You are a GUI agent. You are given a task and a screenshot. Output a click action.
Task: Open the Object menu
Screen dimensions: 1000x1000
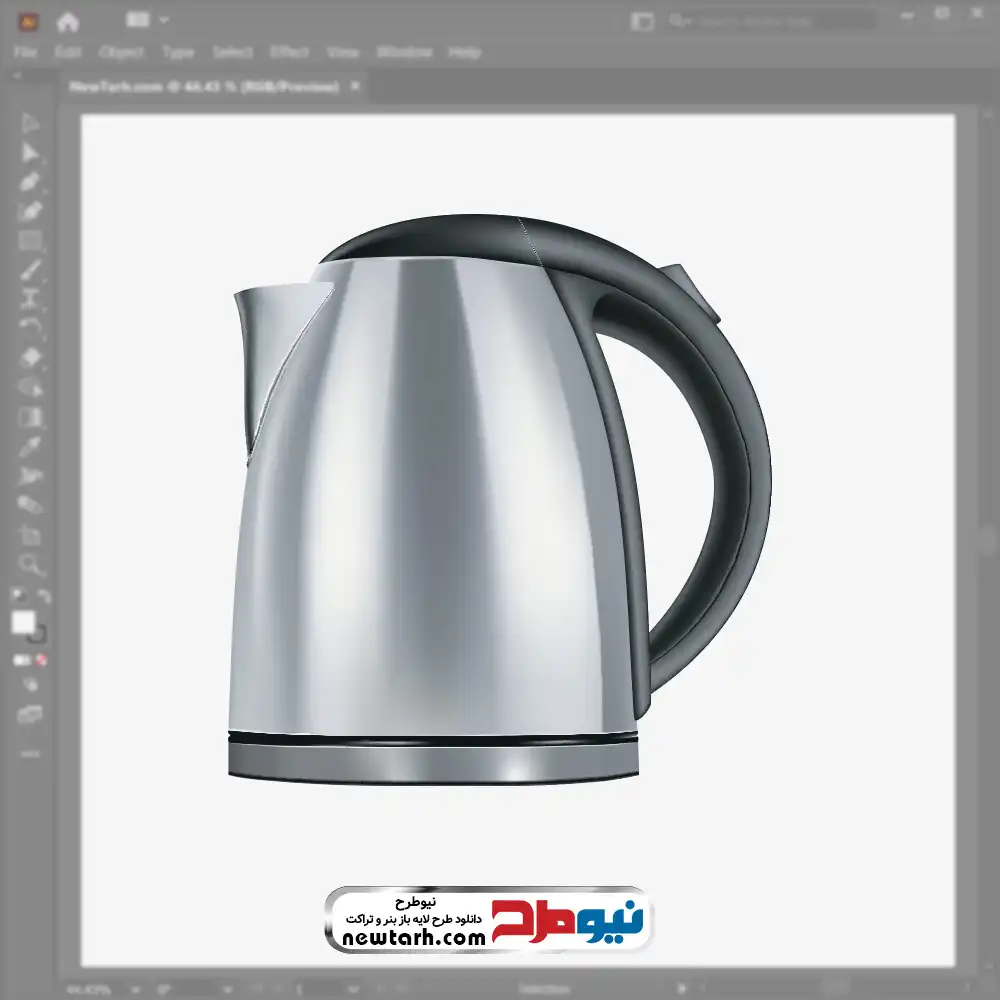pyautogui.click(x=120, y=52)
